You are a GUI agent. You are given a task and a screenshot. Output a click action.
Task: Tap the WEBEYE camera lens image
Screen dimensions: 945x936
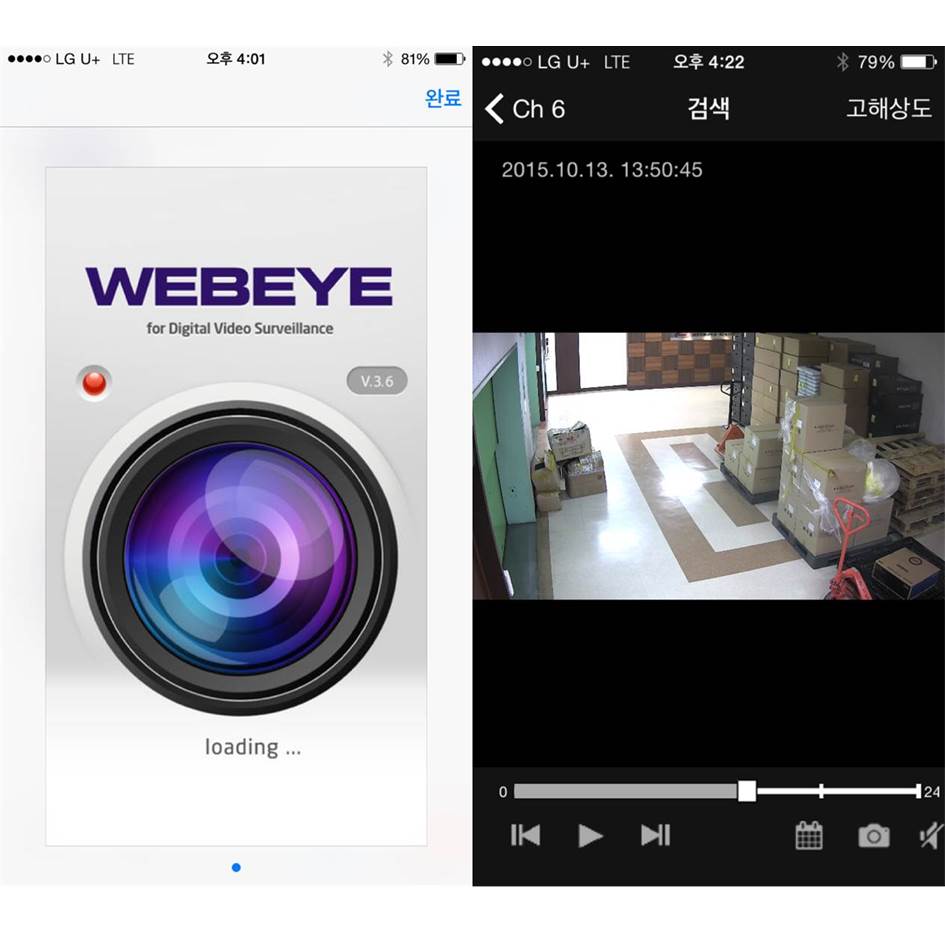[x=239, y=558]
